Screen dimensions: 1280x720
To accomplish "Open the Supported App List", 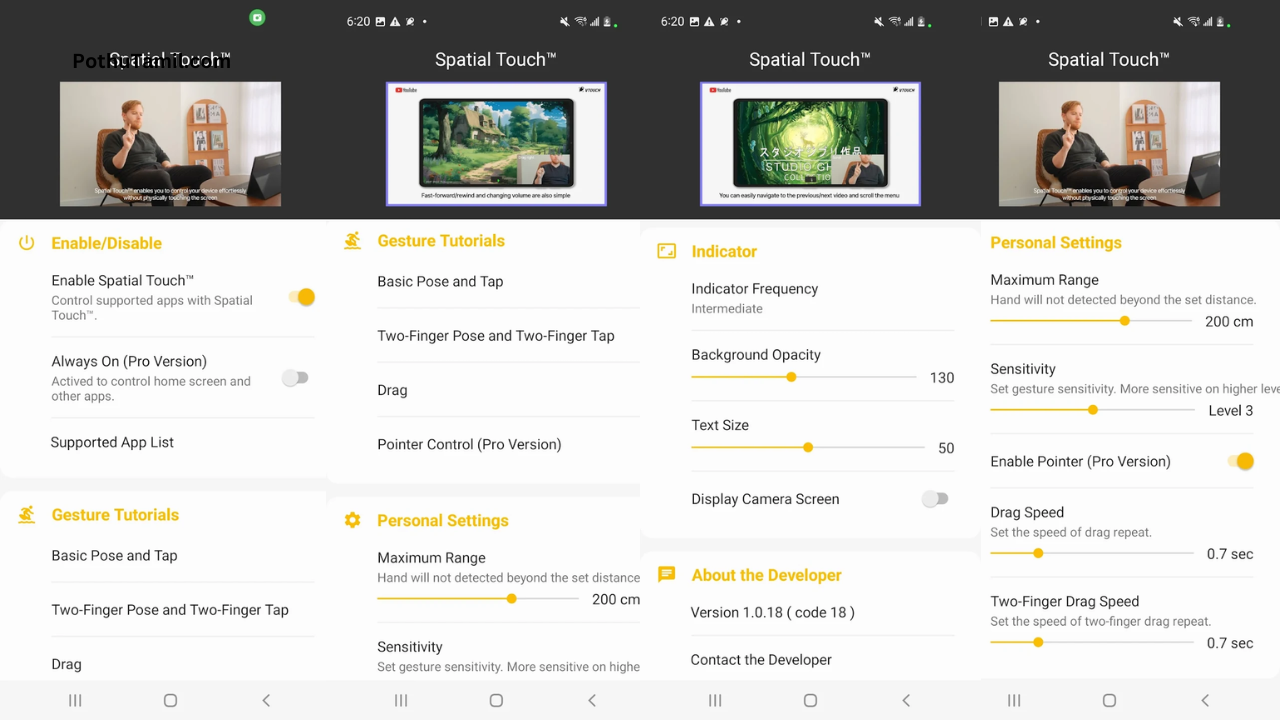I will click(112, 442).
